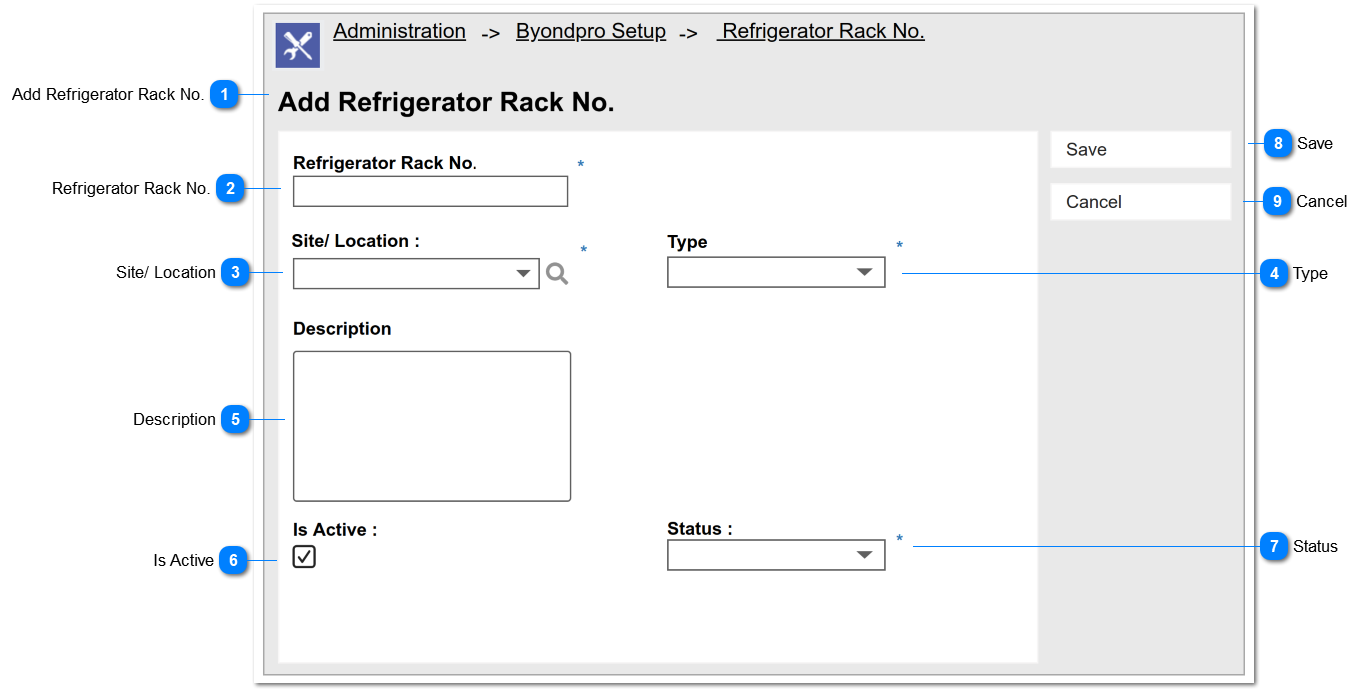Screen dimensions: 1363x692
Task: Click the Is Active : label
Action: (335, 530)
